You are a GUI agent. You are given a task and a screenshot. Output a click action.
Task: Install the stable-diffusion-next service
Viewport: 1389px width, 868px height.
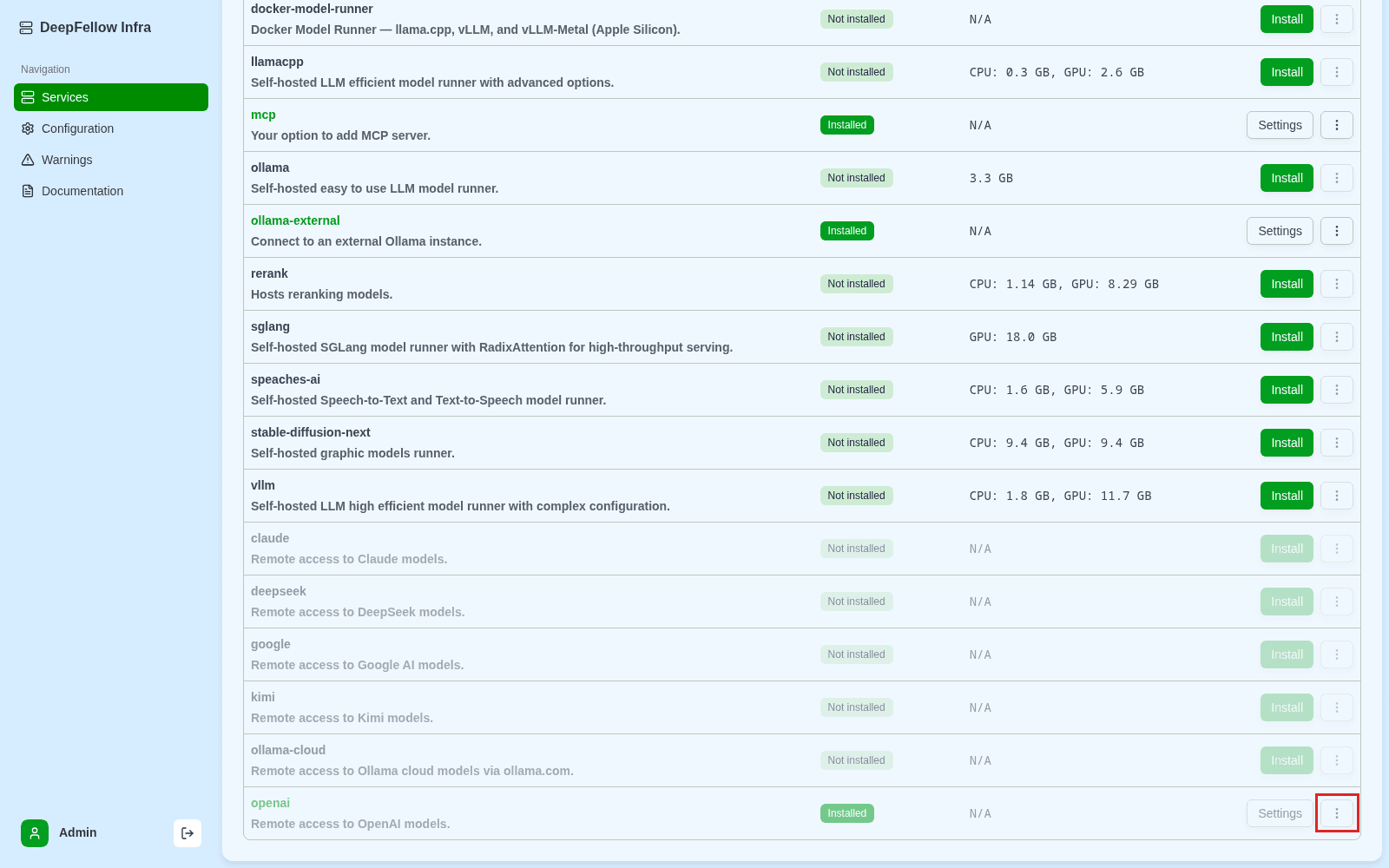(1287, 443)
